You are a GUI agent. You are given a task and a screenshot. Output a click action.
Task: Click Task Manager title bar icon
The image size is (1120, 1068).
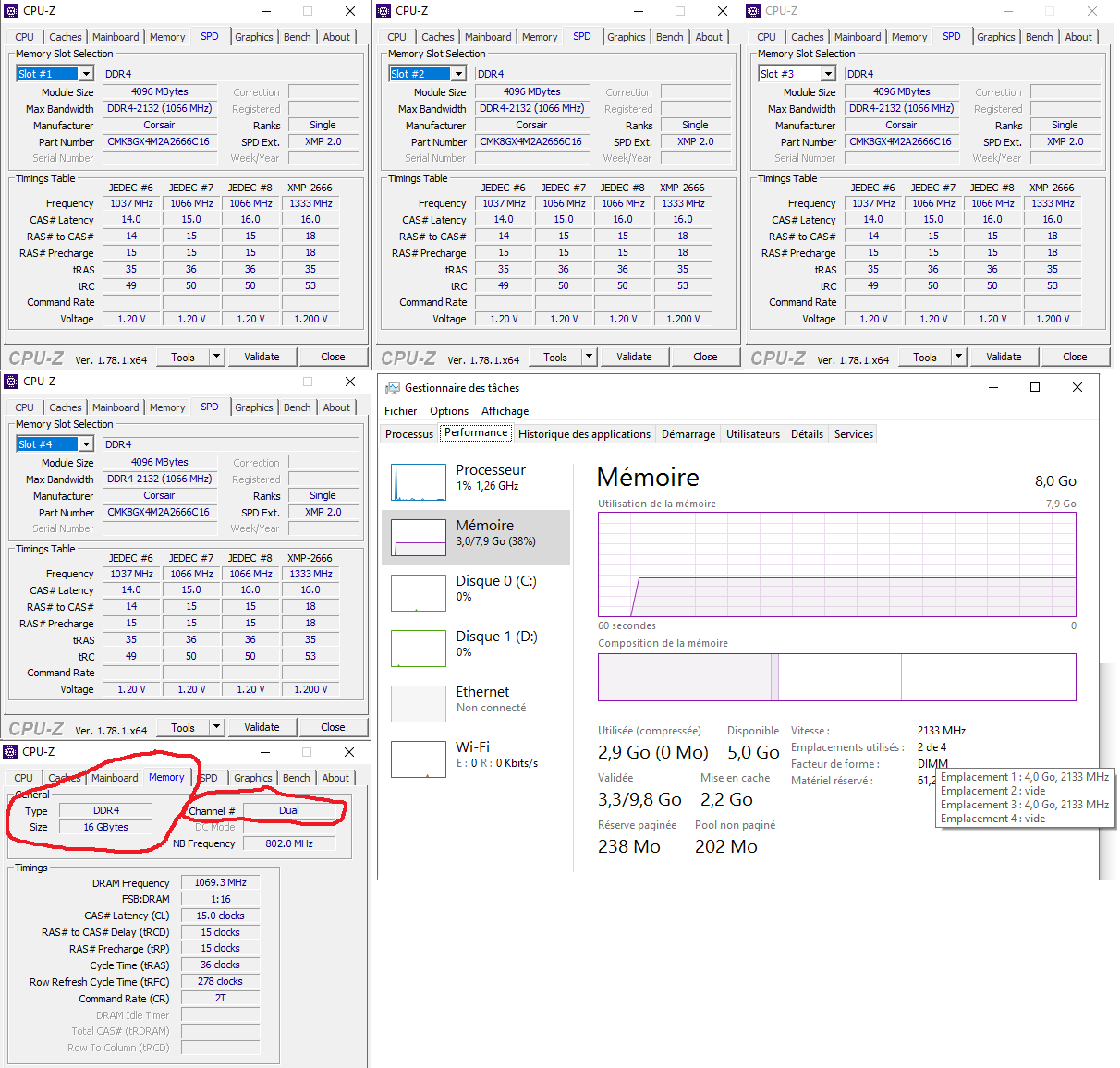click(393, 388)
